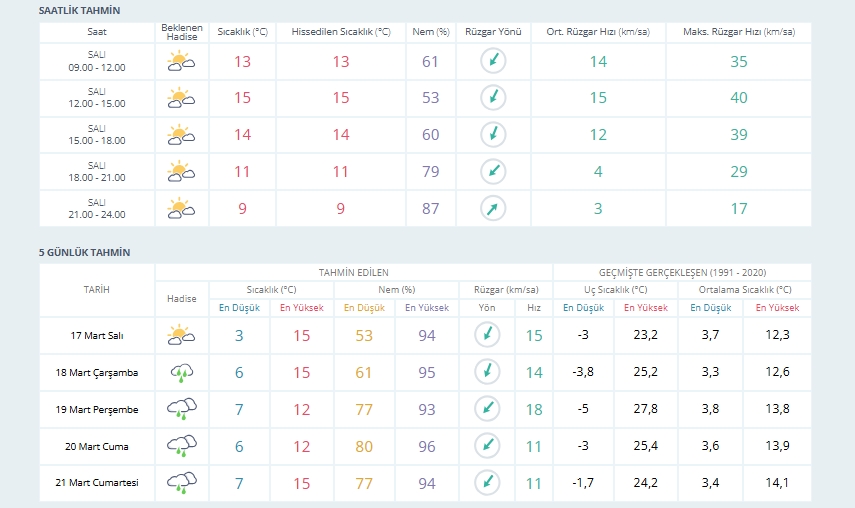Click the rainy cloud icon for 19 Mart Perşembe

click(181, 409)
